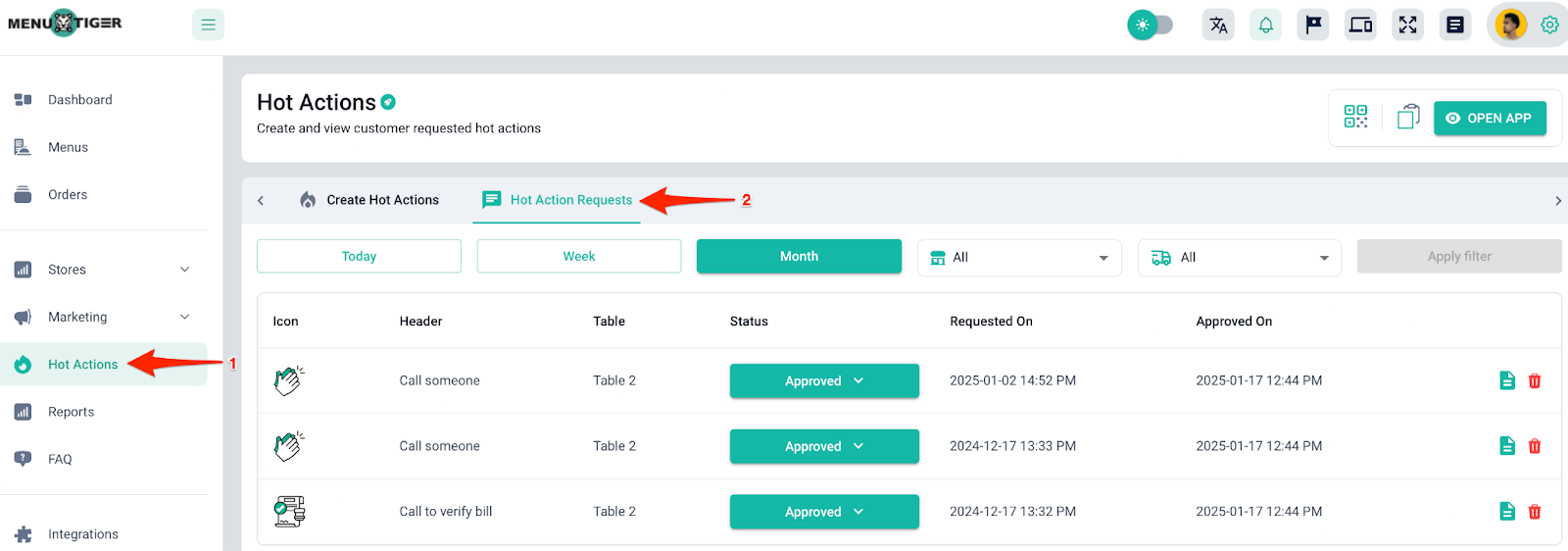
Task: Filter requests by Week
Action: (x=579, y=256)
